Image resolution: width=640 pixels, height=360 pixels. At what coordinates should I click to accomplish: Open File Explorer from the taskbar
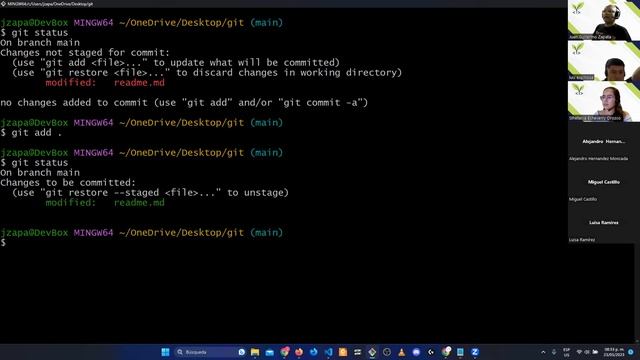255,352
